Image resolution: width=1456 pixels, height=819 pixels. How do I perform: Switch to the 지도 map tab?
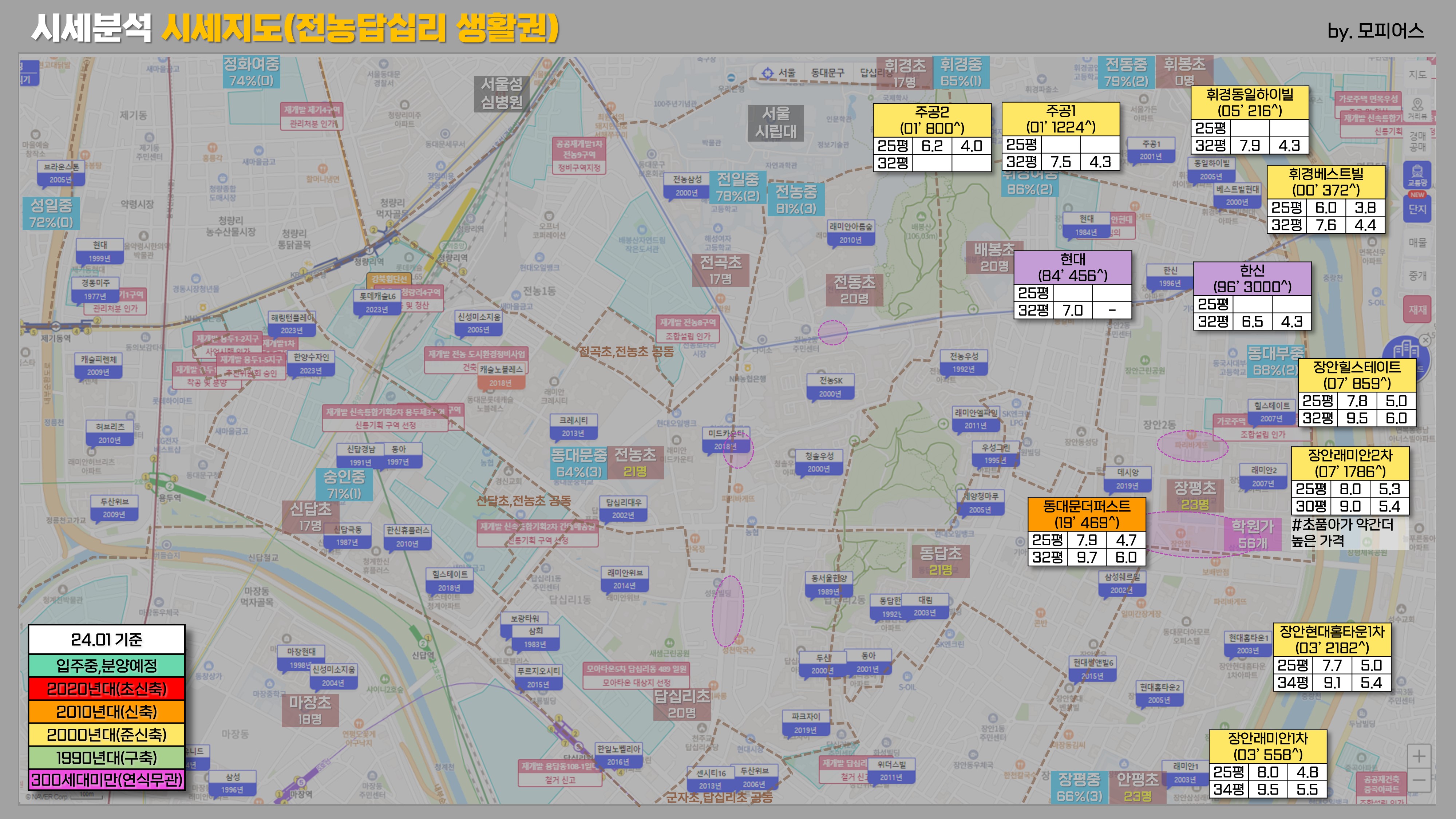[1417, 75]
